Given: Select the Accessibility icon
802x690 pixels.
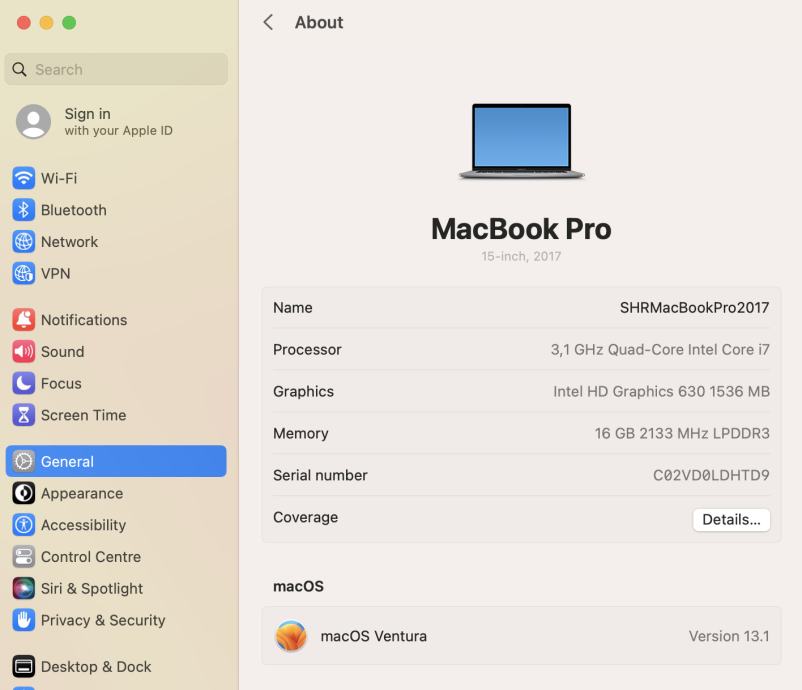Looking at the screenshot, I should (x=24, y=525).
